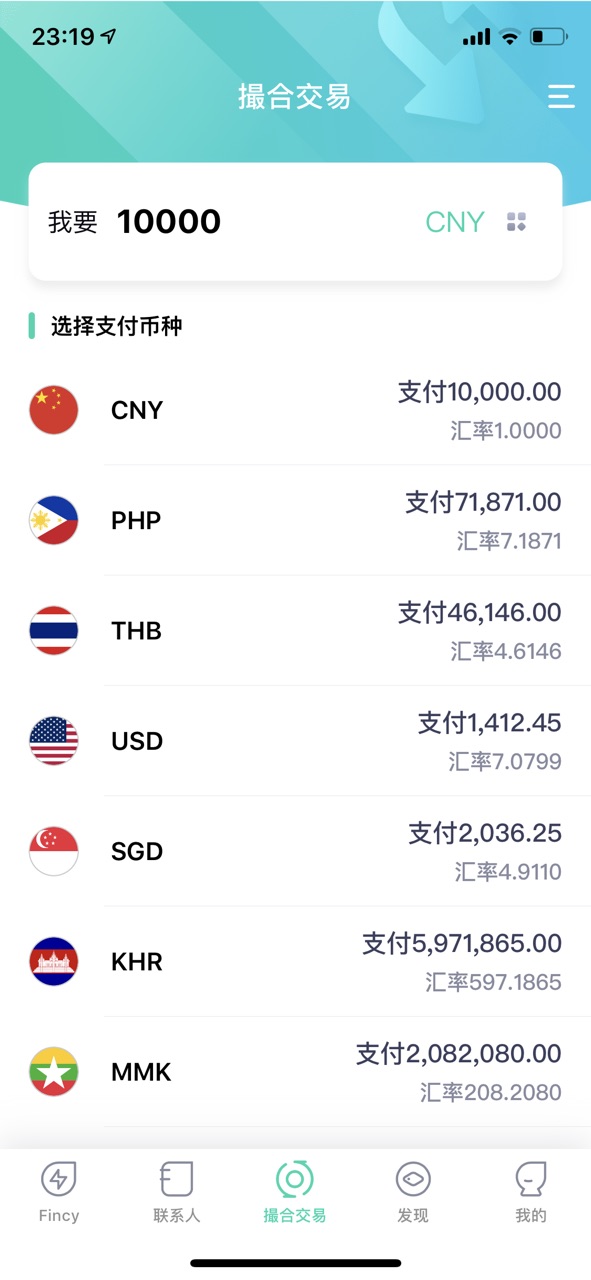Tap the currency grid selector icon
591x1280 pixels.
[x=516, y=222]
